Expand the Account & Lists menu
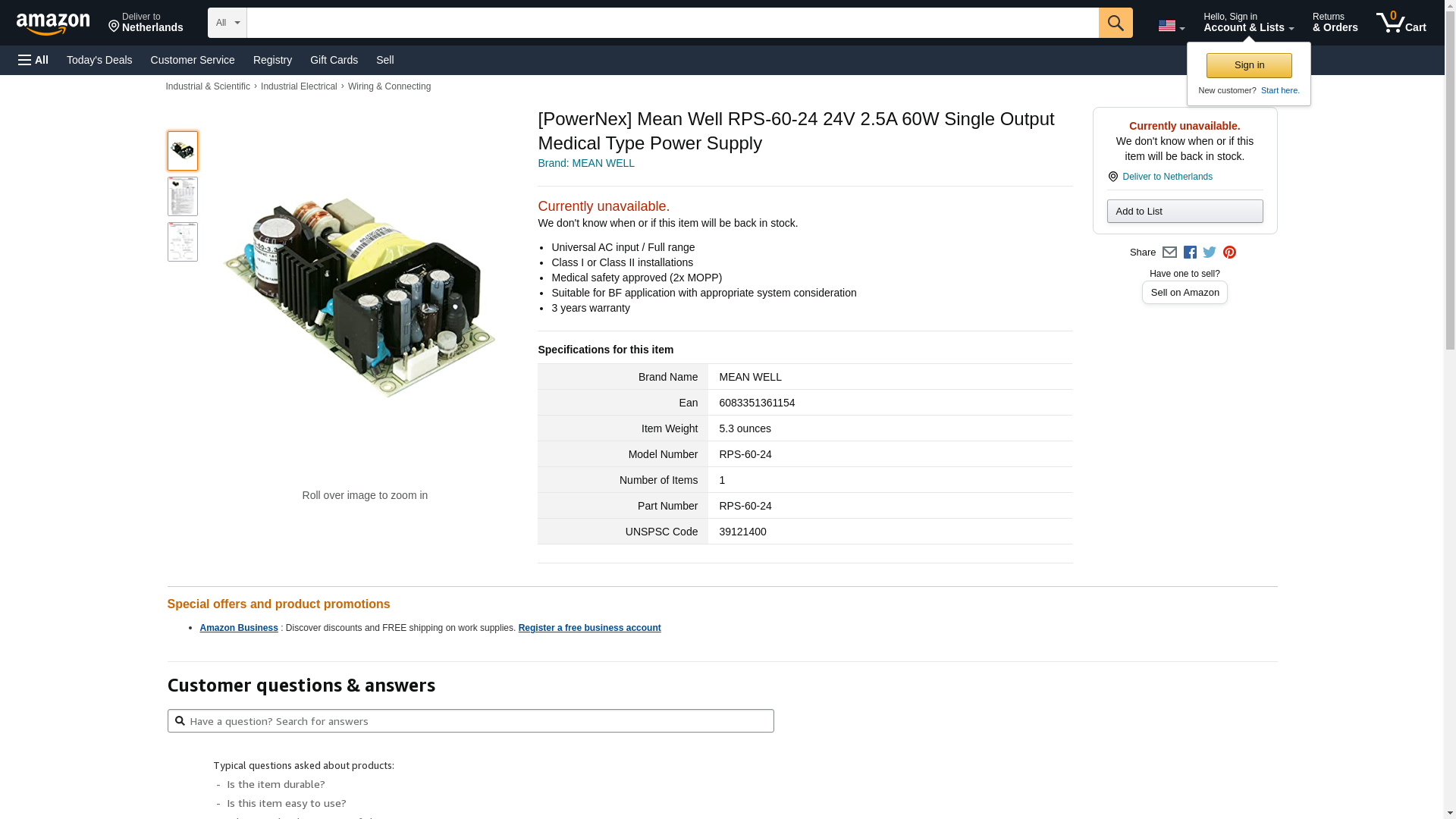Screen dimensions: 1456x819 tap(1248, 23)
